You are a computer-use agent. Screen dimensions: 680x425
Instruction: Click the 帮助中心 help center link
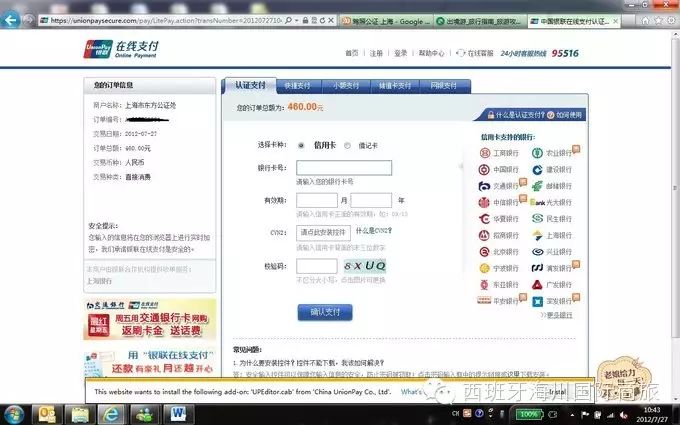[x=432, y=53]
